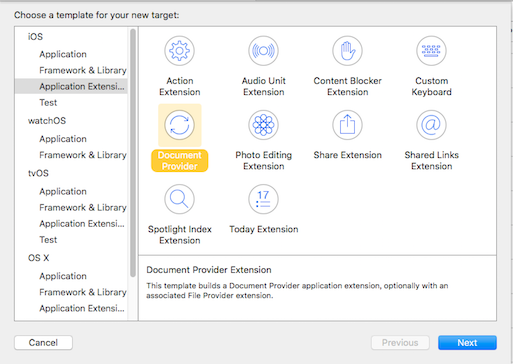
Task: Open iOS Framework & Library category
Action: (83, 70)
